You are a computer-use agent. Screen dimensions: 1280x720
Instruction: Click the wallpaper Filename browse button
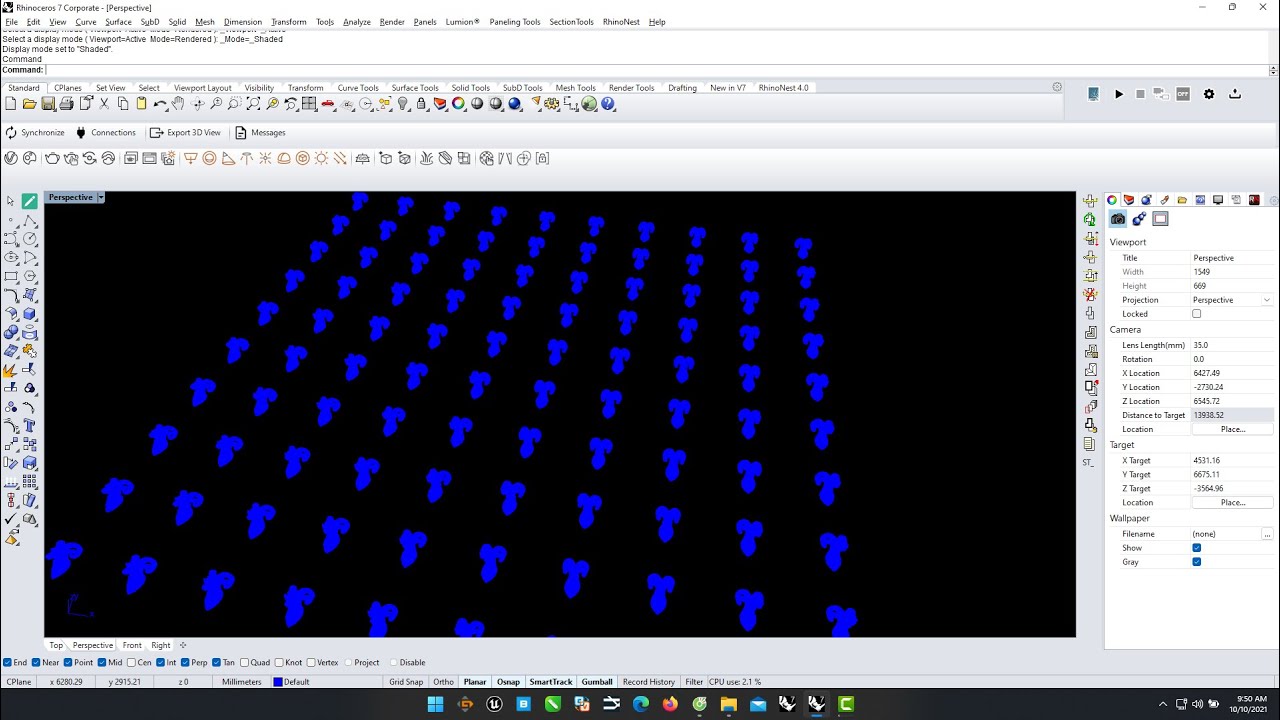[x=1267, y=534]
